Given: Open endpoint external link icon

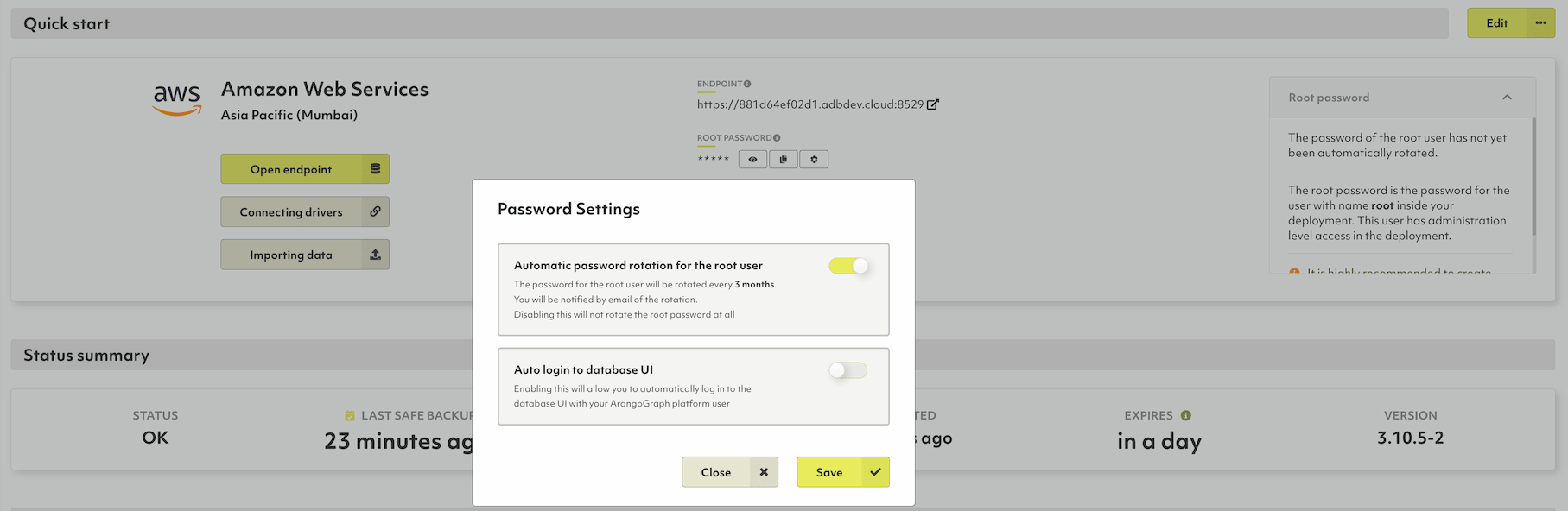Looking at the screenshot, I should pos(933,104).
